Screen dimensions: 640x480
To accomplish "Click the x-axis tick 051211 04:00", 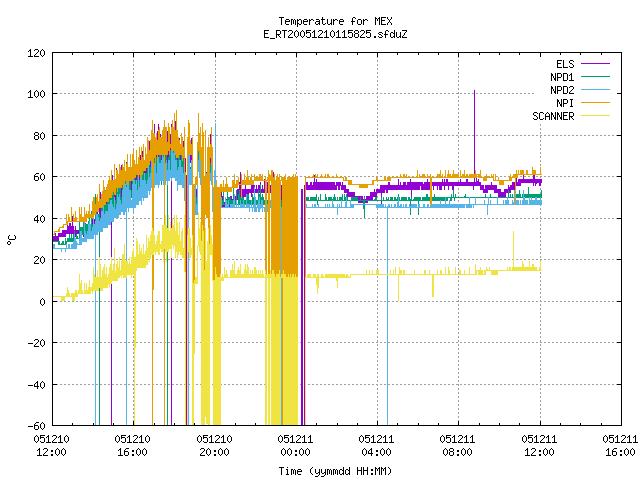I will (376, 446).
